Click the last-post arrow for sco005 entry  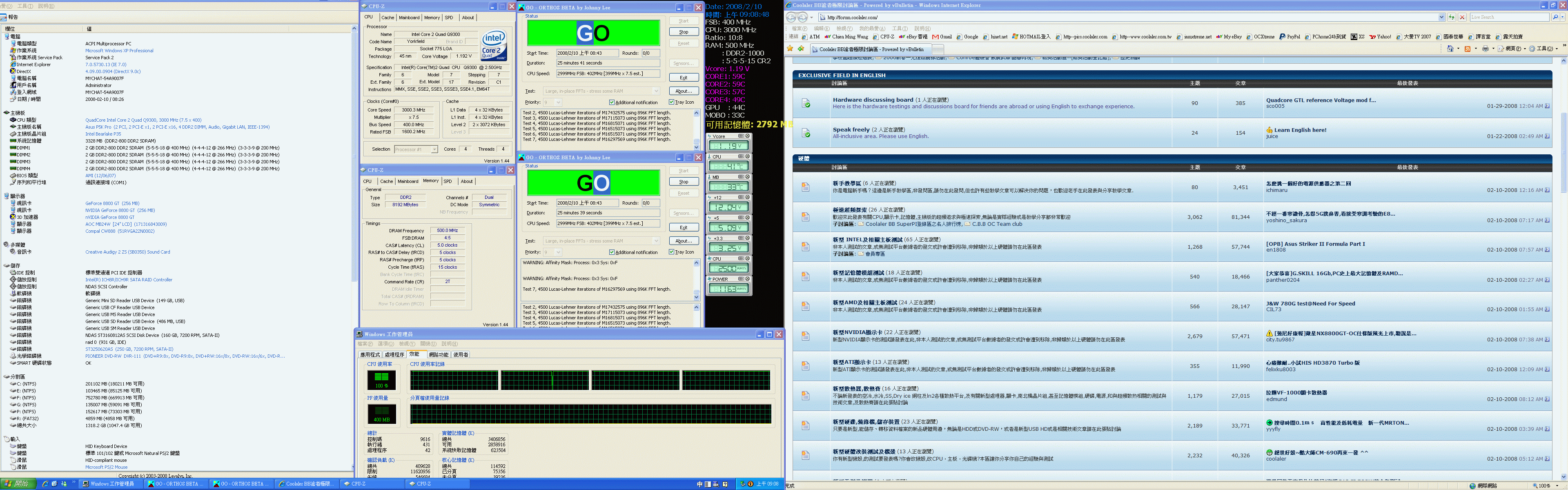point(1547,106)
